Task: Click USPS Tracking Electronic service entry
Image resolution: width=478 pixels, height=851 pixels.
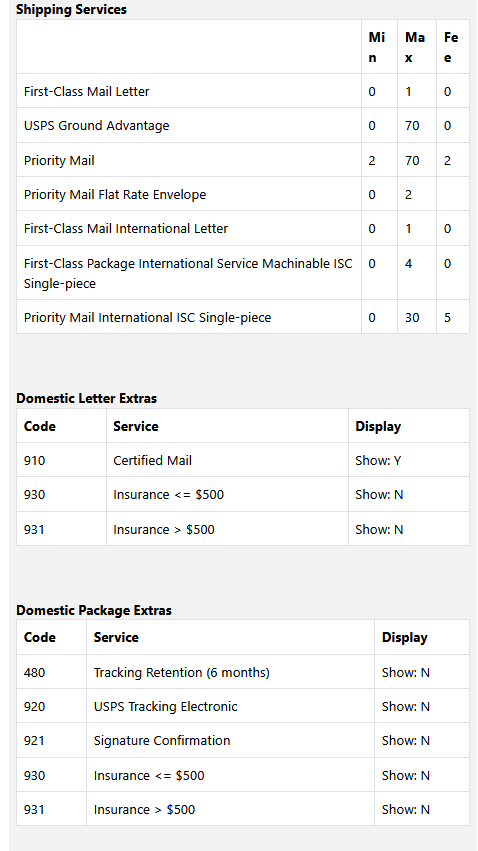Action: pos(165,706)
